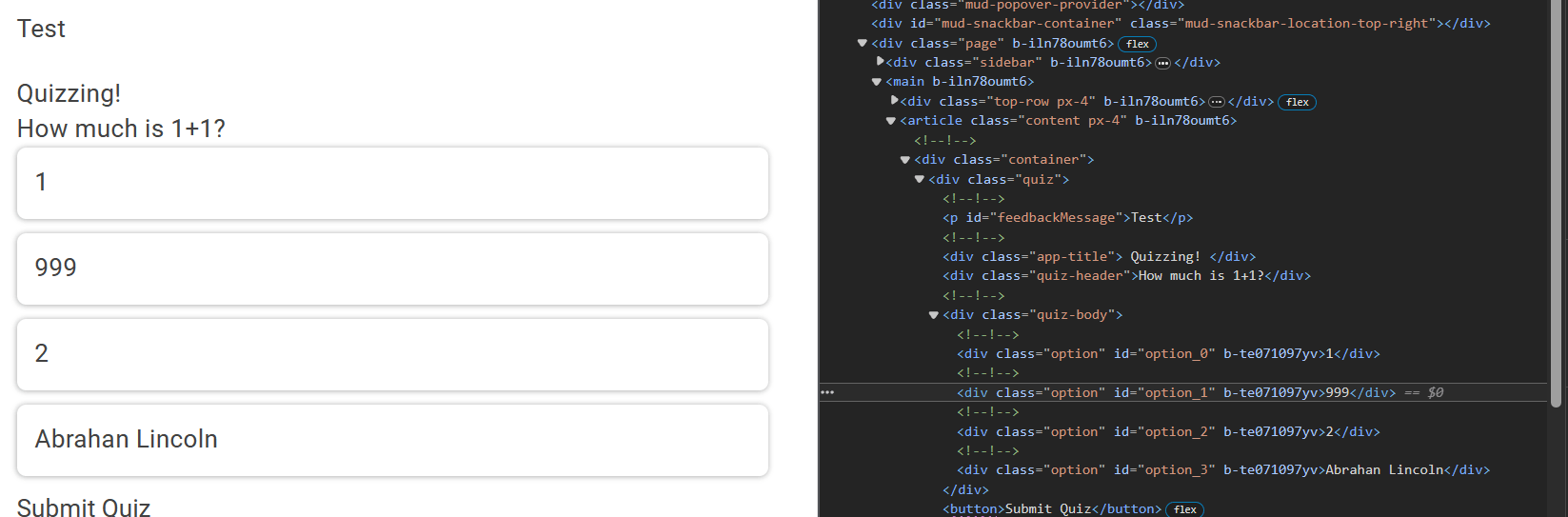Screen dimensions: 1568x517
Task: Open the three-dot actions for selected DOM row
Action: pyautogui.click(x=827, y=392)
